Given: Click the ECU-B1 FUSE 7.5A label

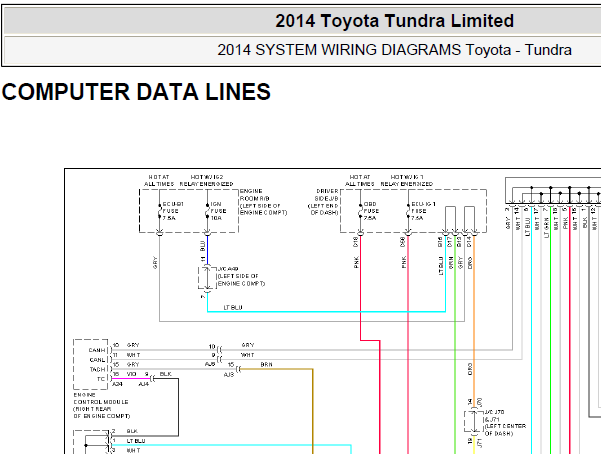Looking at the screenshot, I should click(x=173, y=211).
